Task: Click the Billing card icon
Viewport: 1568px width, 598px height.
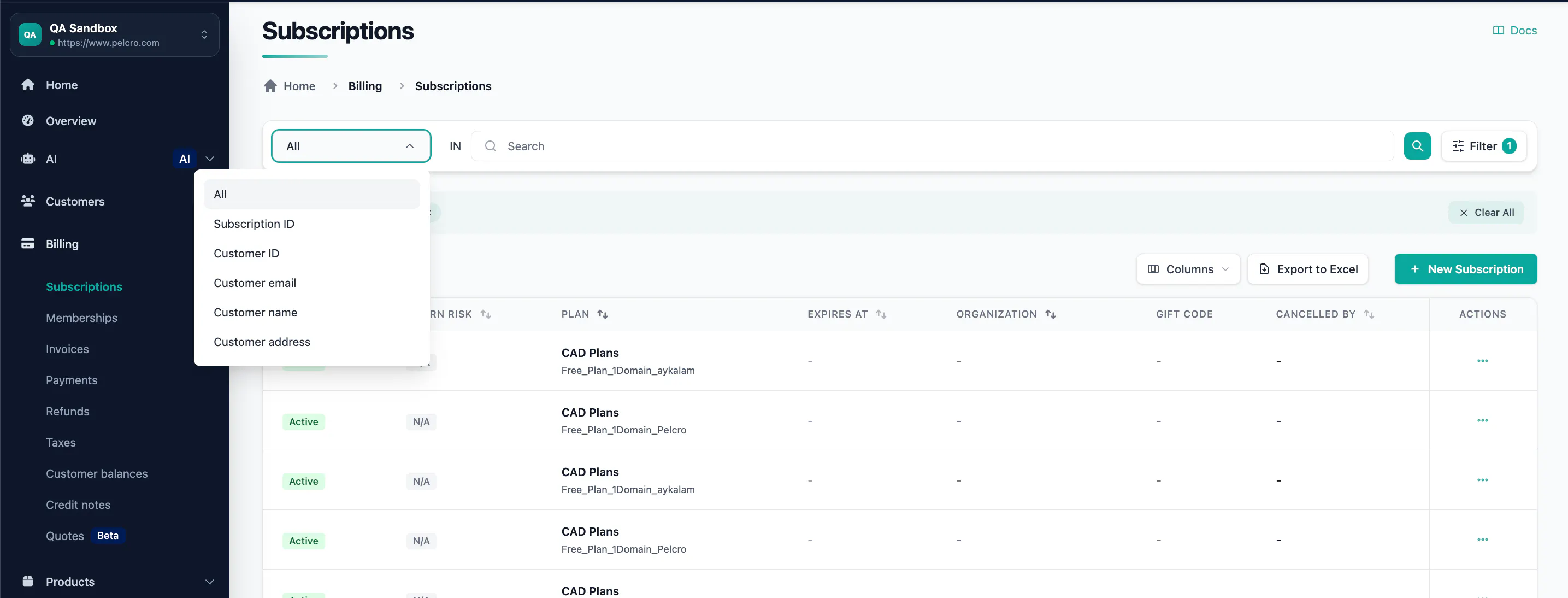Action: pos(28,244)
